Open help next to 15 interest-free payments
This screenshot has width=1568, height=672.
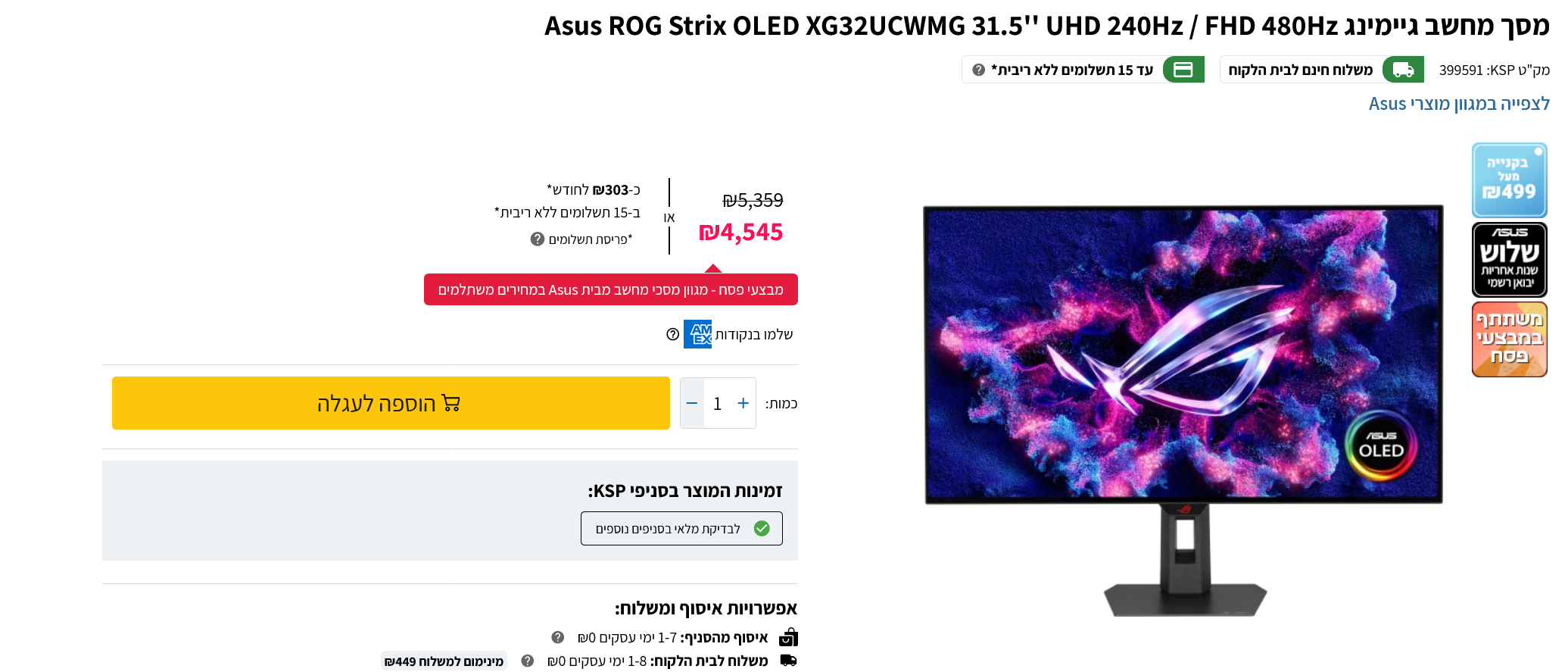pyautogui.click(x=978, y=70)
